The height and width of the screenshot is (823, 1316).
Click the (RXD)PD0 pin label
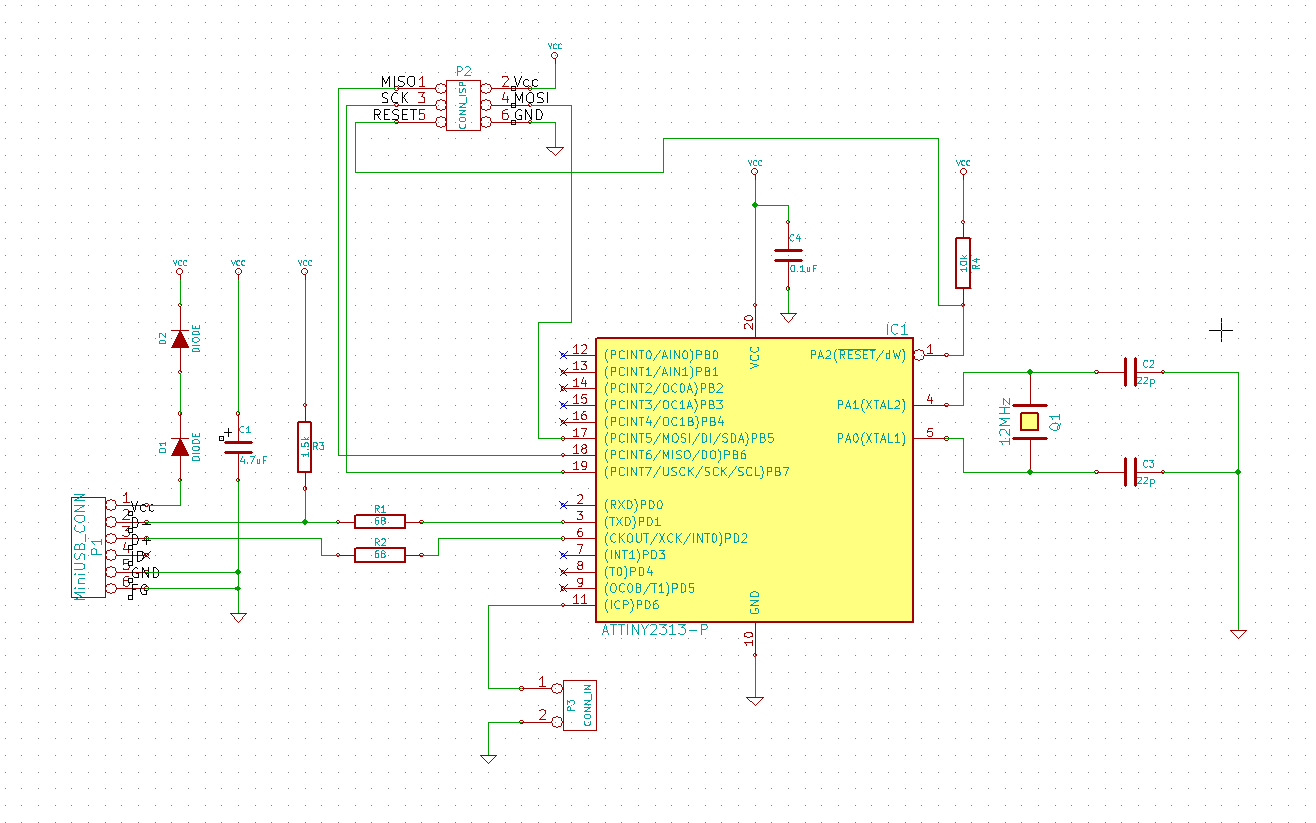(x=633, y=505)
